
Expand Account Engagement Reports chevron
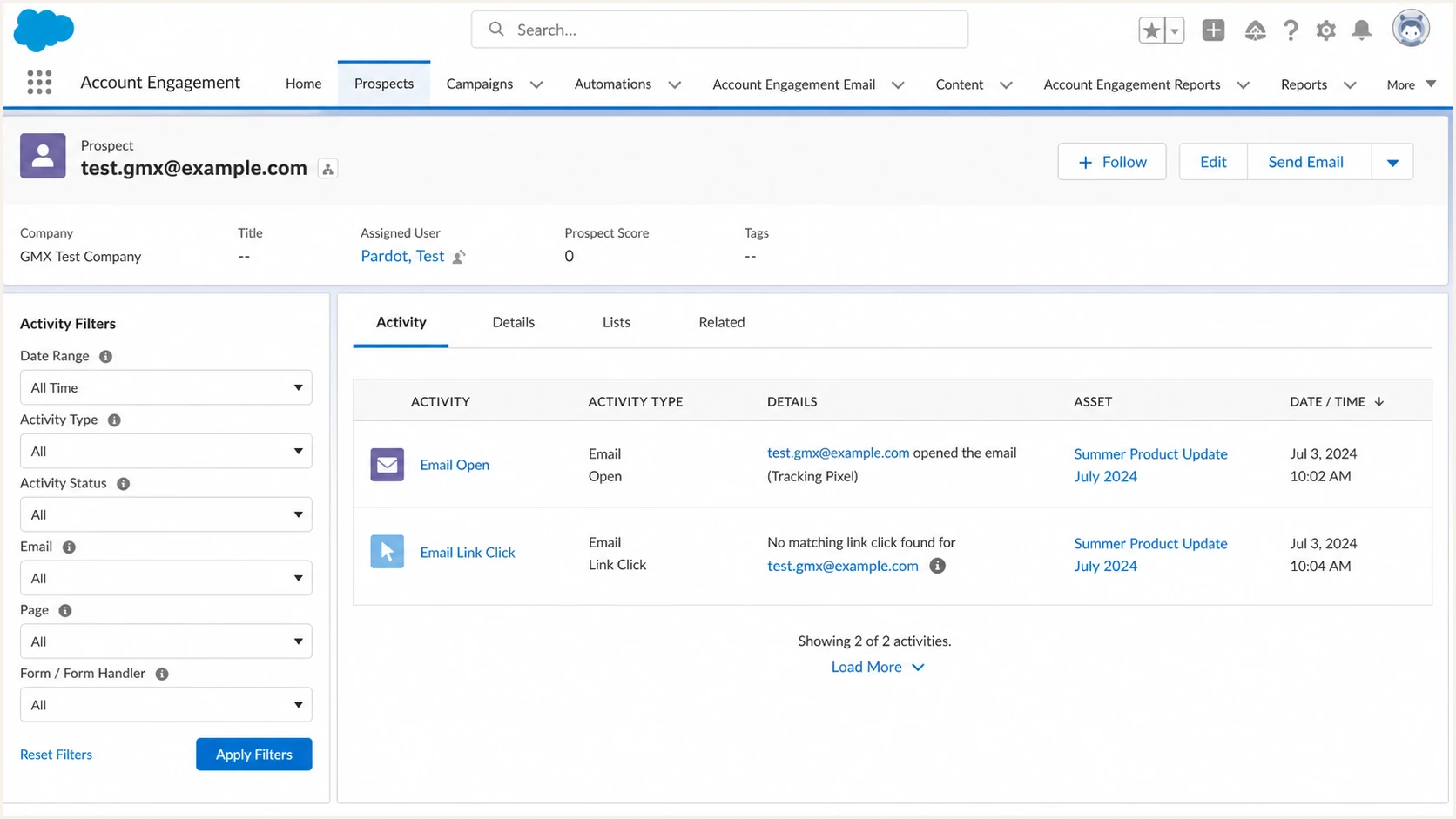pos(1243,84)
